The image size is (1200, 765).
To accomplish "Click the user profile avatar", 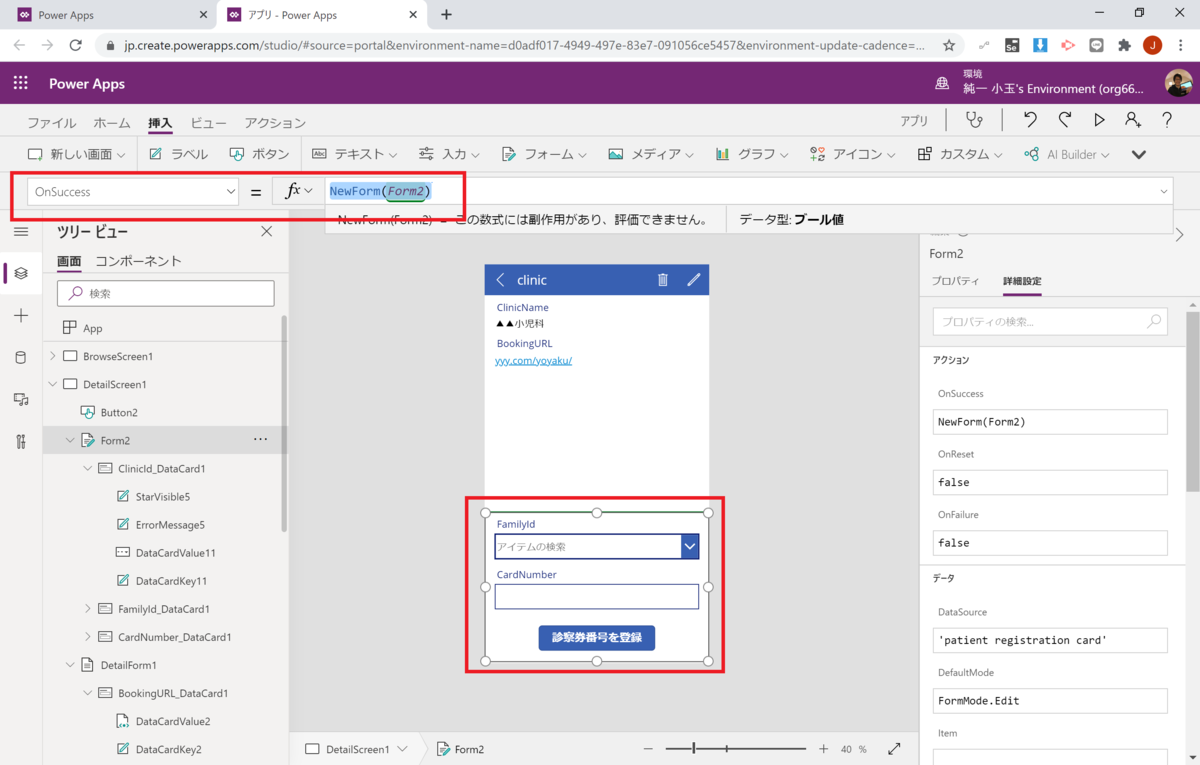I will pos(1178,83).
